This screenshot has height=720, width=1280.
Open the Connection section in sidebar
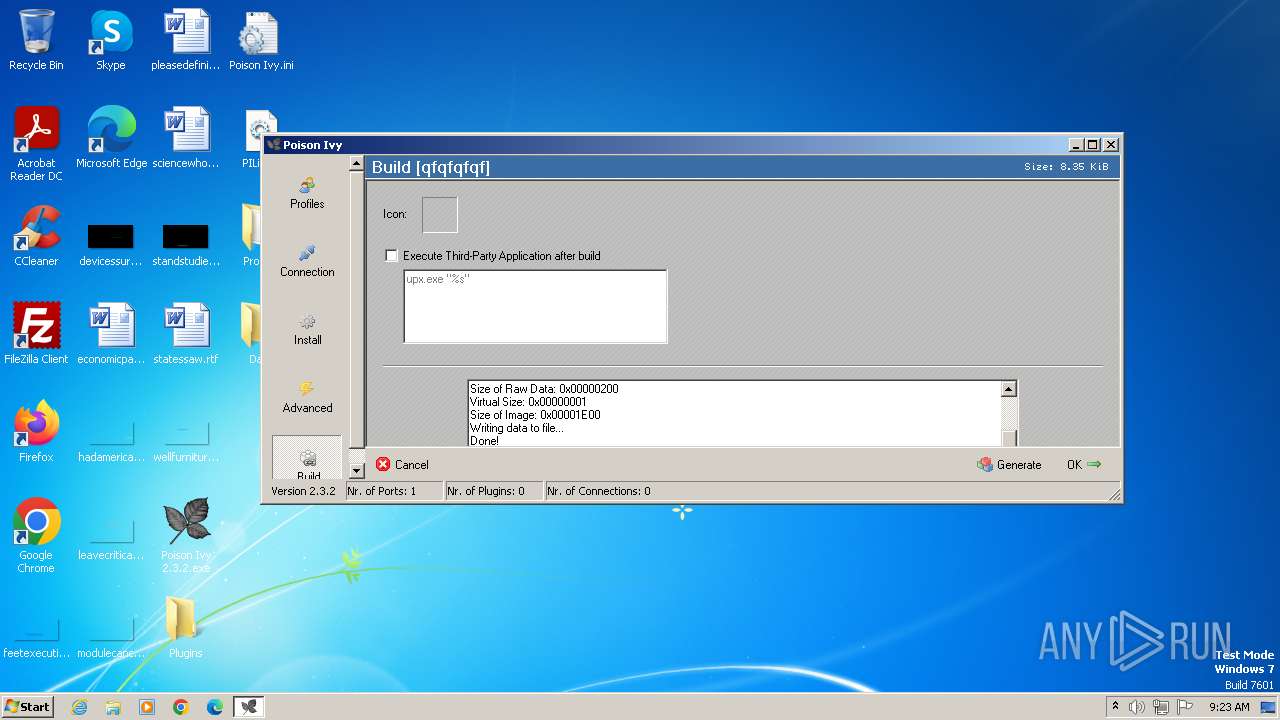coord(307,260)
